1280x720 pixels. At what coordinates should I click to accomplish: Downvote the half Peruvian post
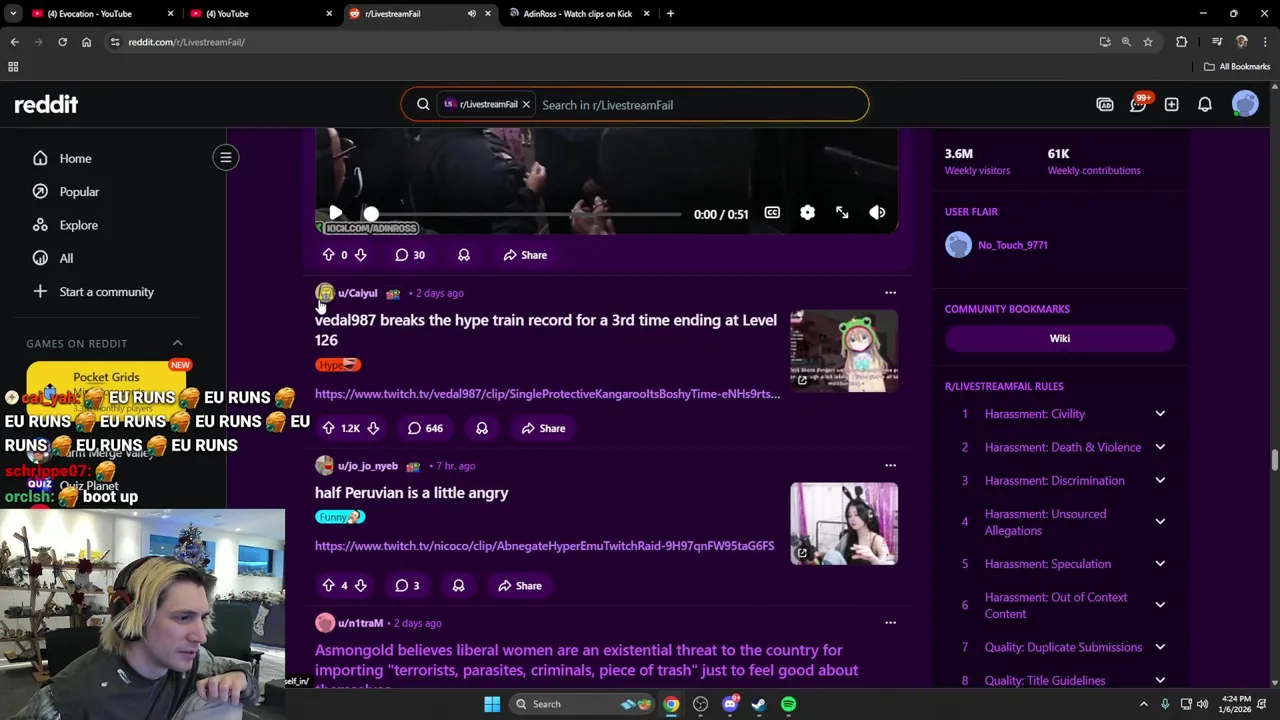point(360,586)
